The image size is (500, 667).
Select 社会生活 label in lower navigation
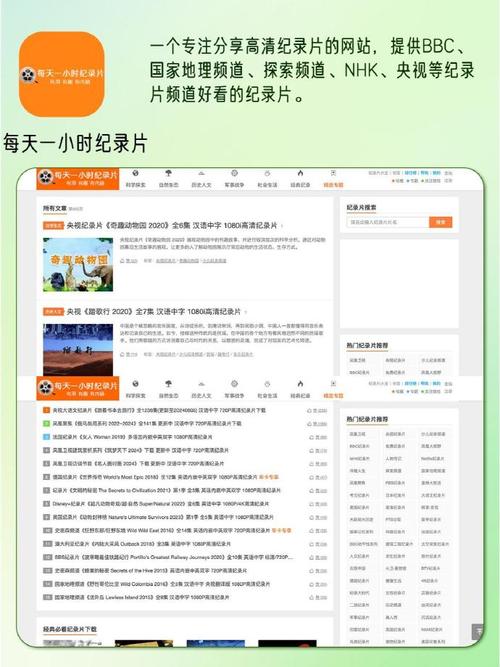(267, 396)
